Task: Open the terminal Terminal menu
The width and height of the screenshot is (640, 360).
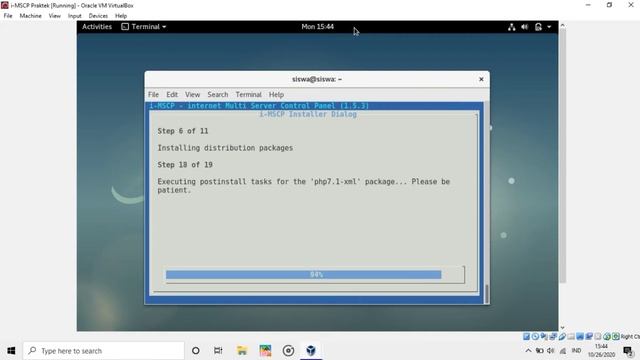Action: (x=248, y=94)
